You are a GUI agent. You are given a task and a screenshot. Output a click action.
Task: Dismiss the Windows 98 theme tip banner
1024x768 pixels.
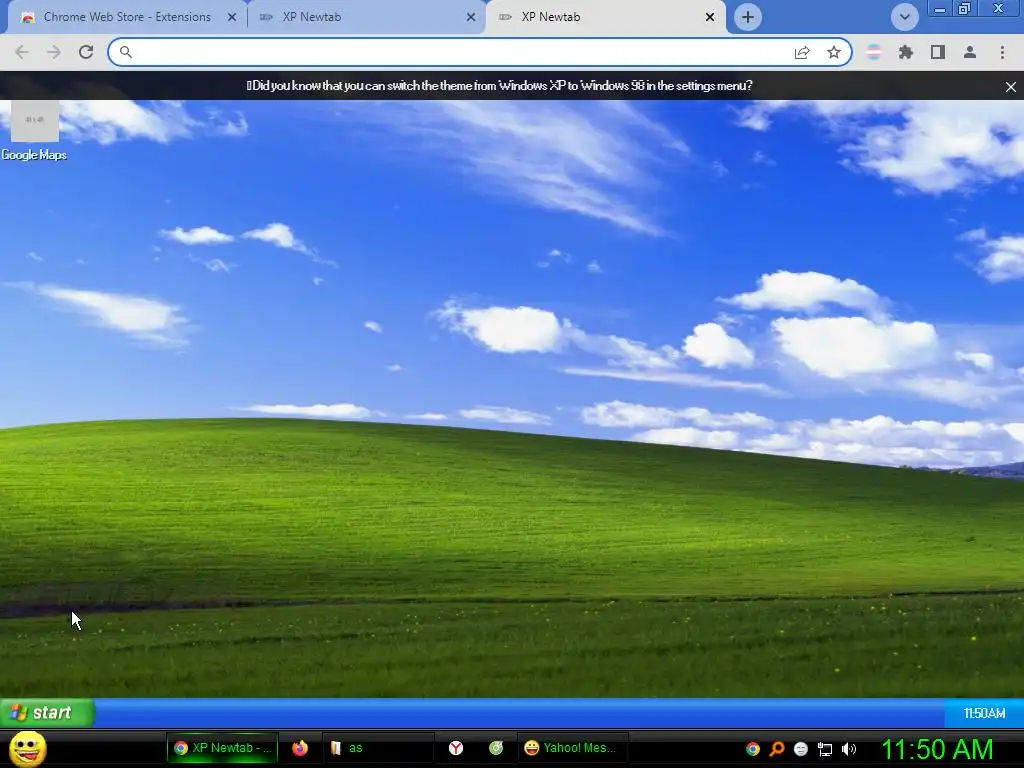click(1010, 86)
